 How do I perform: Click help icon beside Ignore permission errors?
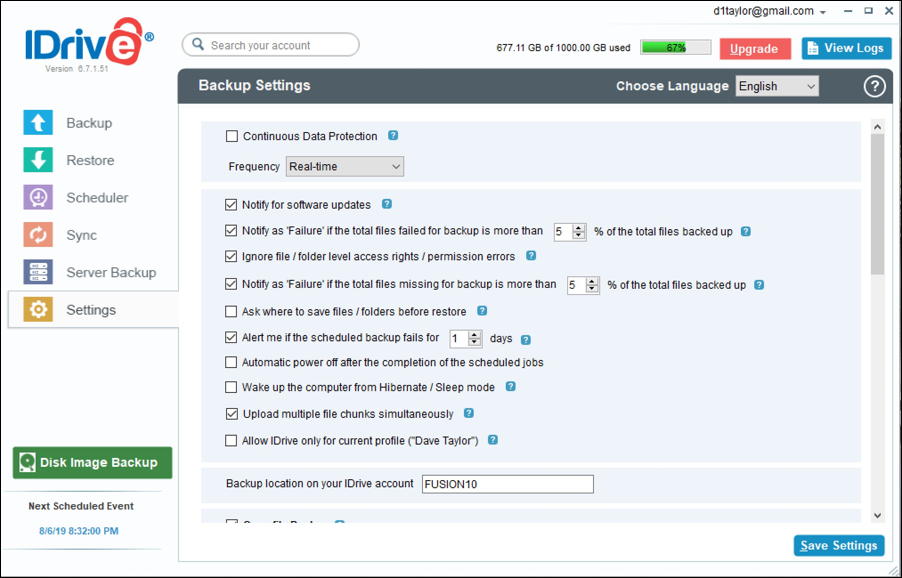click(x=531, y=255)
